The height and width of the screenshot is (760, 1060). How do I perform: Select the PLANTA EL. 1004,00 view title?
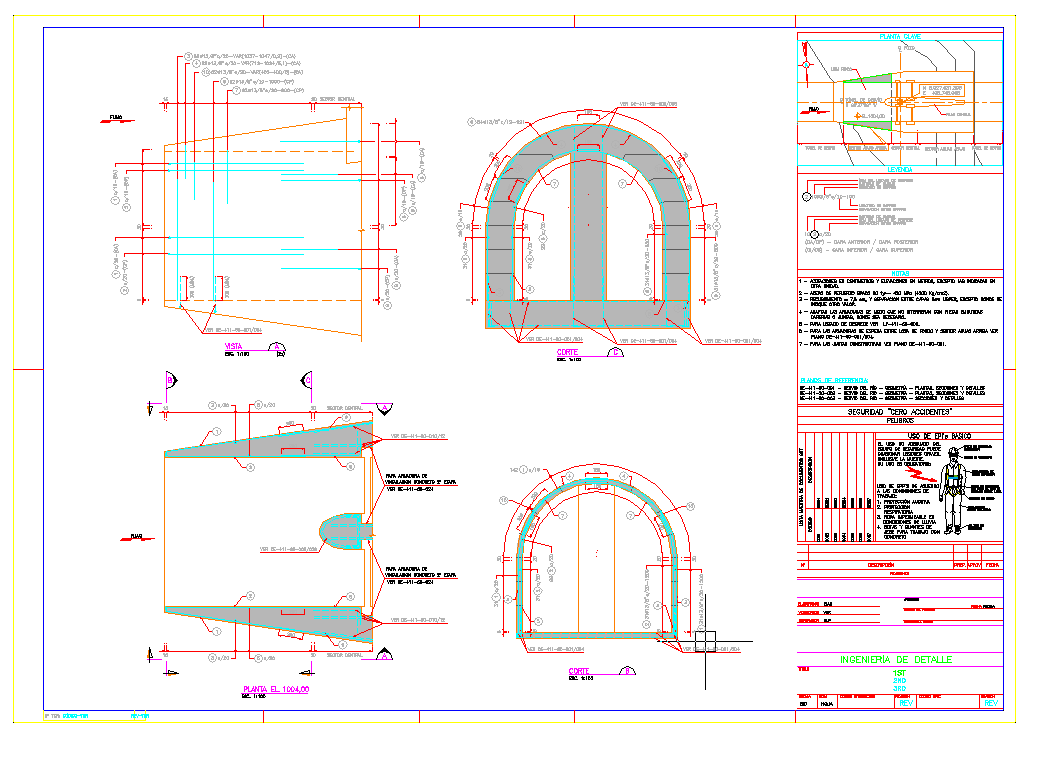276,690
